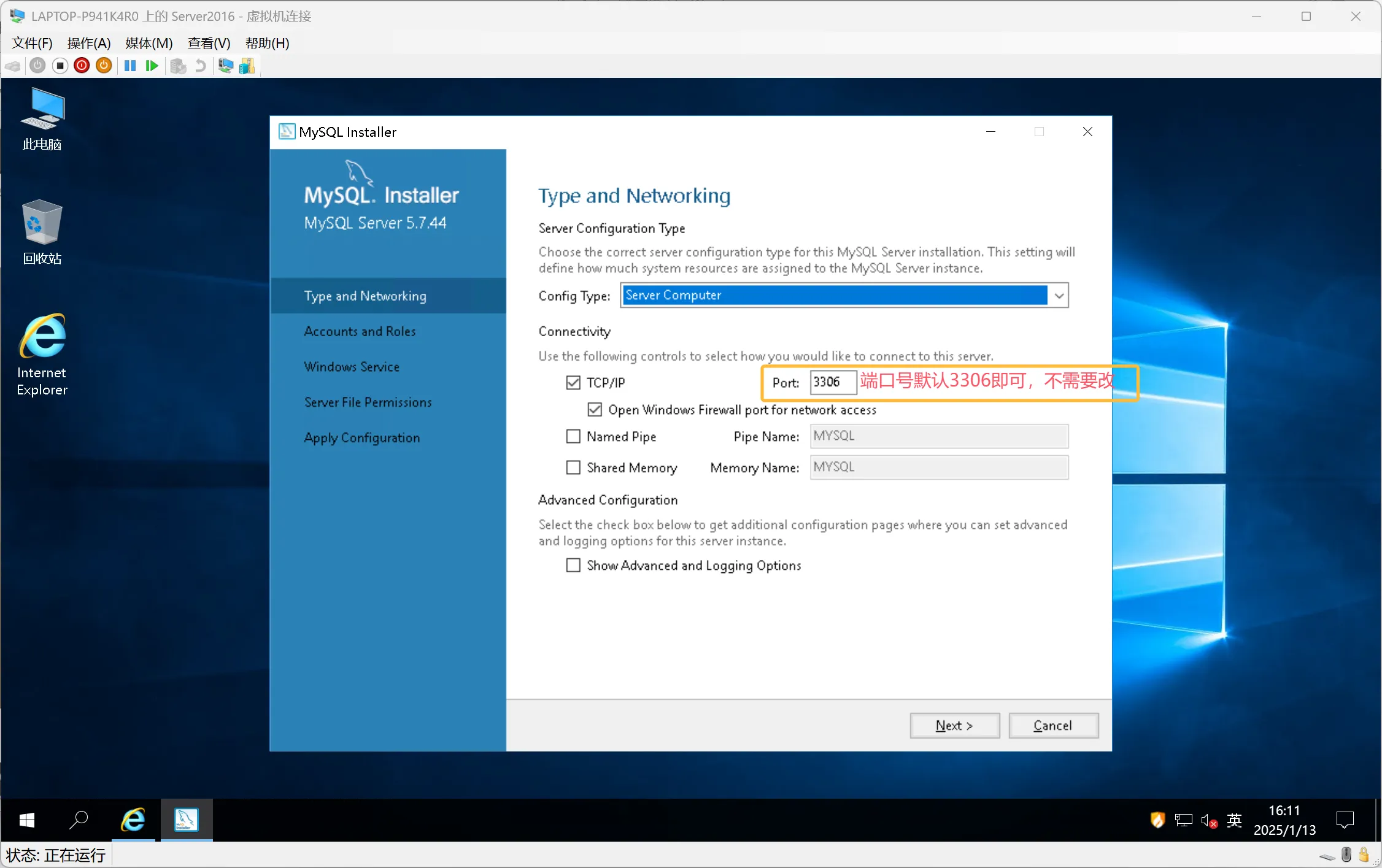The width and height of the screenshot is (1382, 868).
Task: Select the 回收站 recycle bin icon
Action: coord(42,232)
